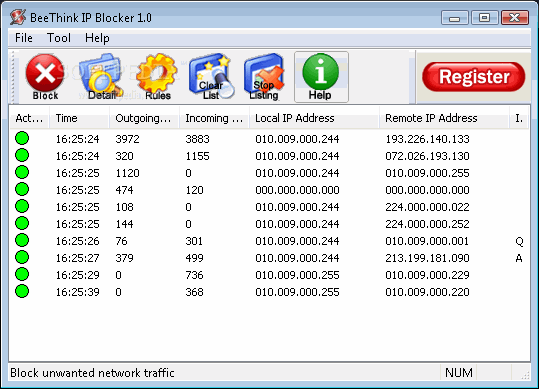Open the Detail toolbar icon

101,77
